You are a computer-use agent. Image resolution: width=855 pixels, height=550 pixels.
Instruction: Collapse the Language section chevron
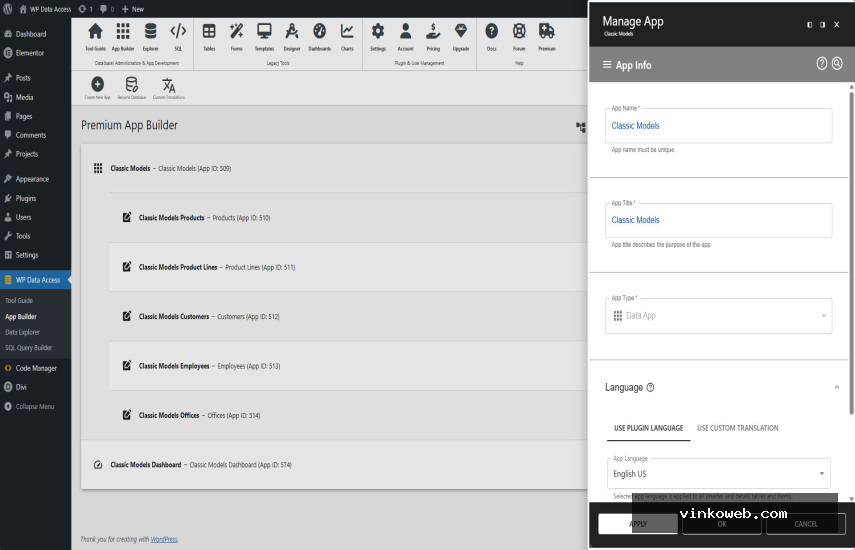836,387
